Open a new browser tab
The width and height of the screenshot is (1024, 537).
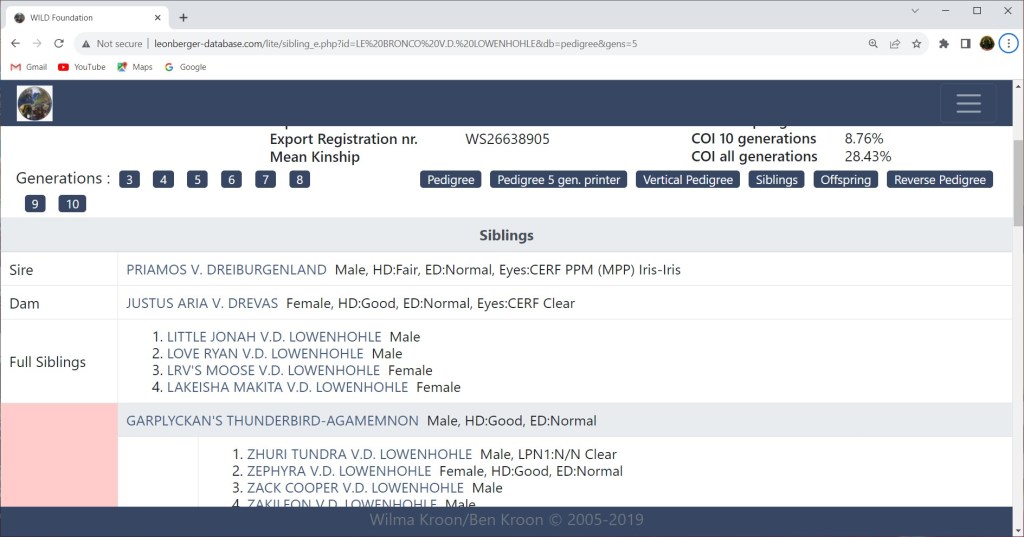(x=184, y=17)
